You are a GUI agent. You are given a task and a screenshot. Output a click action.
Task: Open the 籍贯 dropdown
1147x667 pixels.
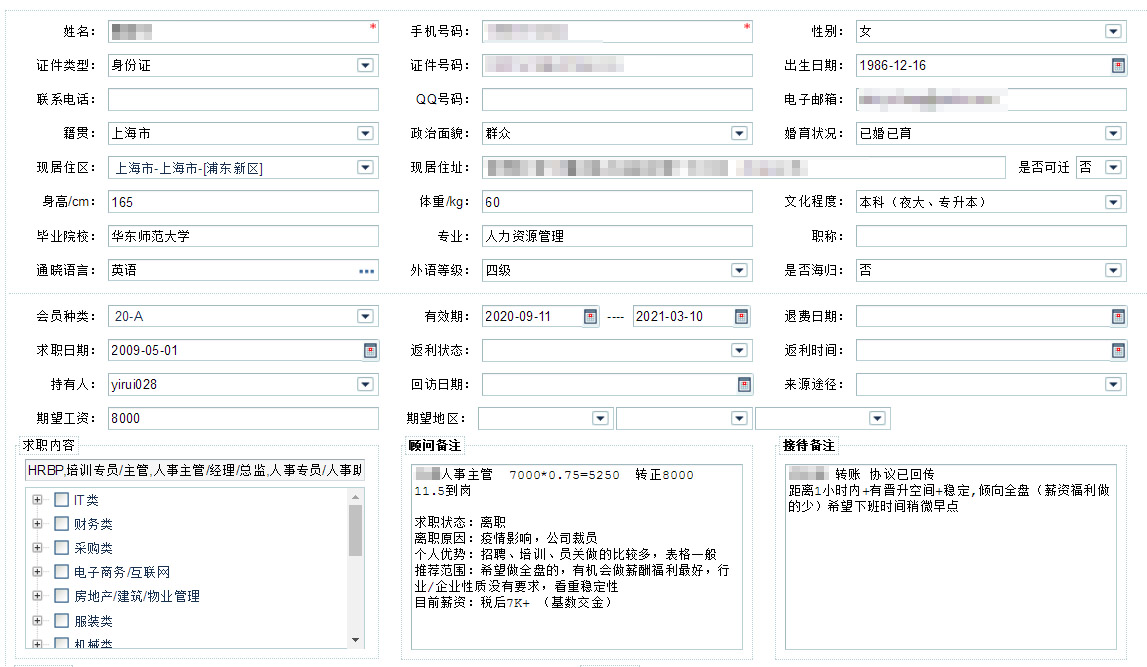[x=365, y=133]
